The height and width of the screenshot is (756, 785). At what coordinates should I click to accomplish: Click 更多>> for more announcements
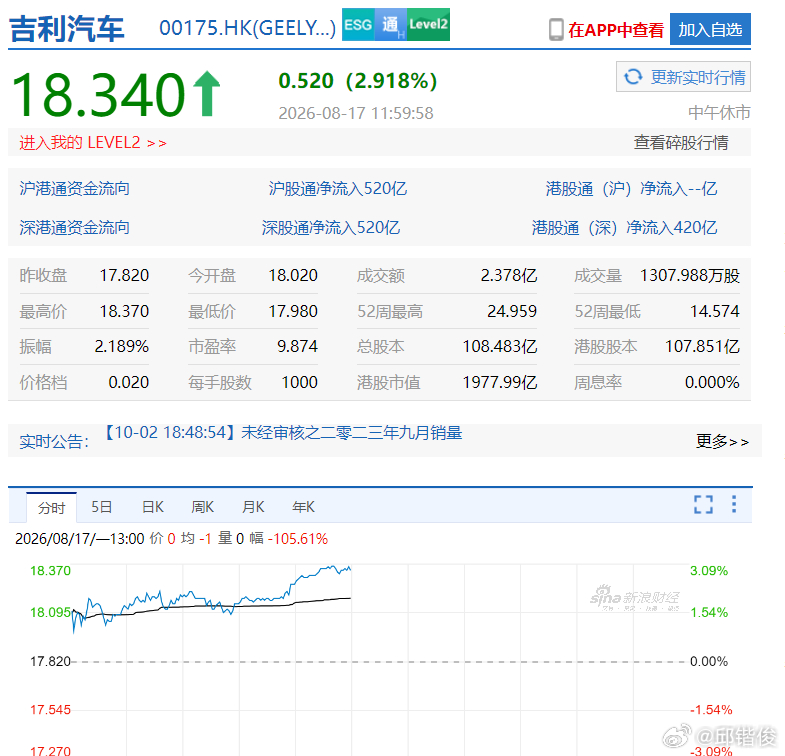coord(722,442)
